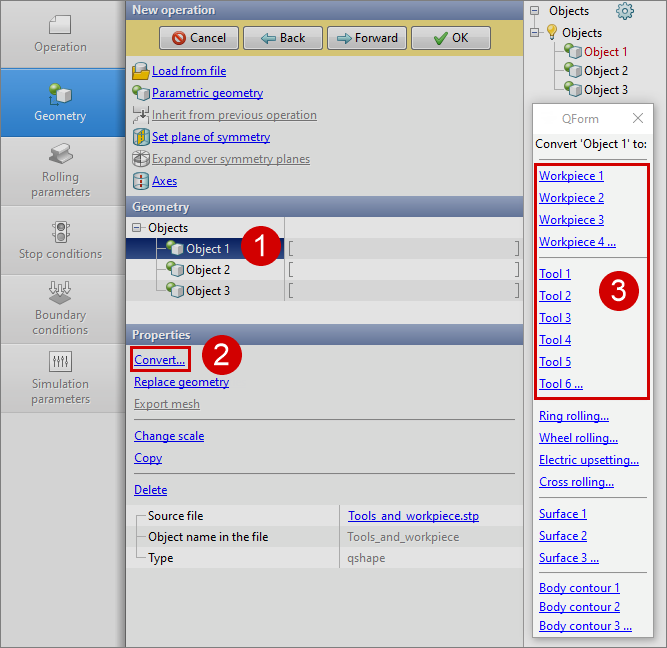The width and height of the screenshot is (667, 648).
Task: Open the settings gear above object tree
Action: point(625,11)
